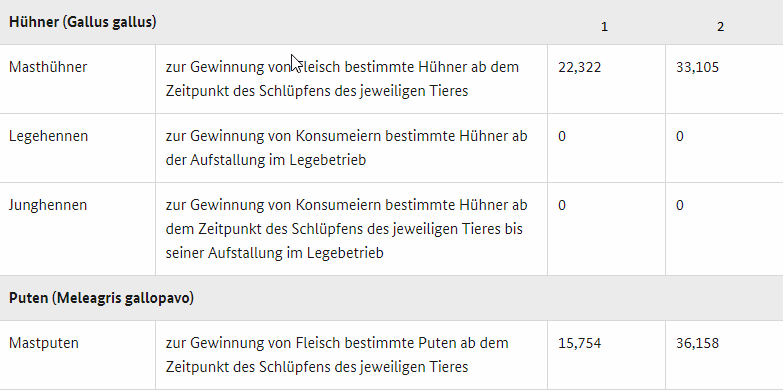Click the Masthühner row label

(x=48, y=67)
